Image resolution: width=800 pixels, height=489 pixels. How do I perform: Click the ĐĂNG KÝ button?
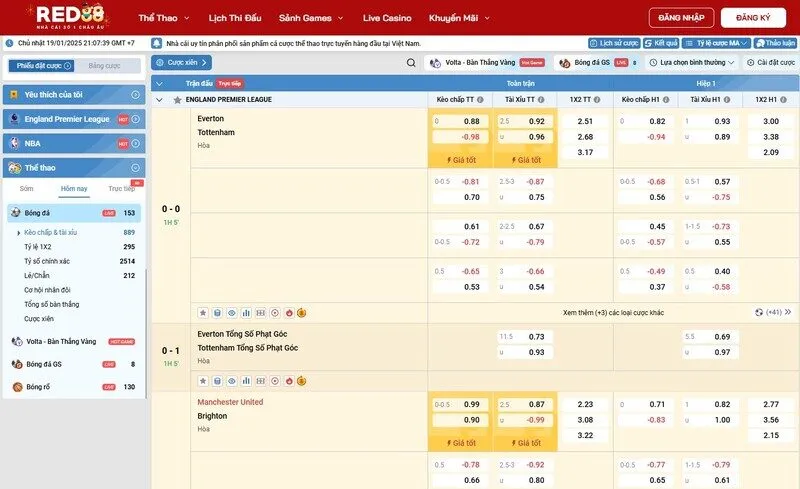coord(753,18)
